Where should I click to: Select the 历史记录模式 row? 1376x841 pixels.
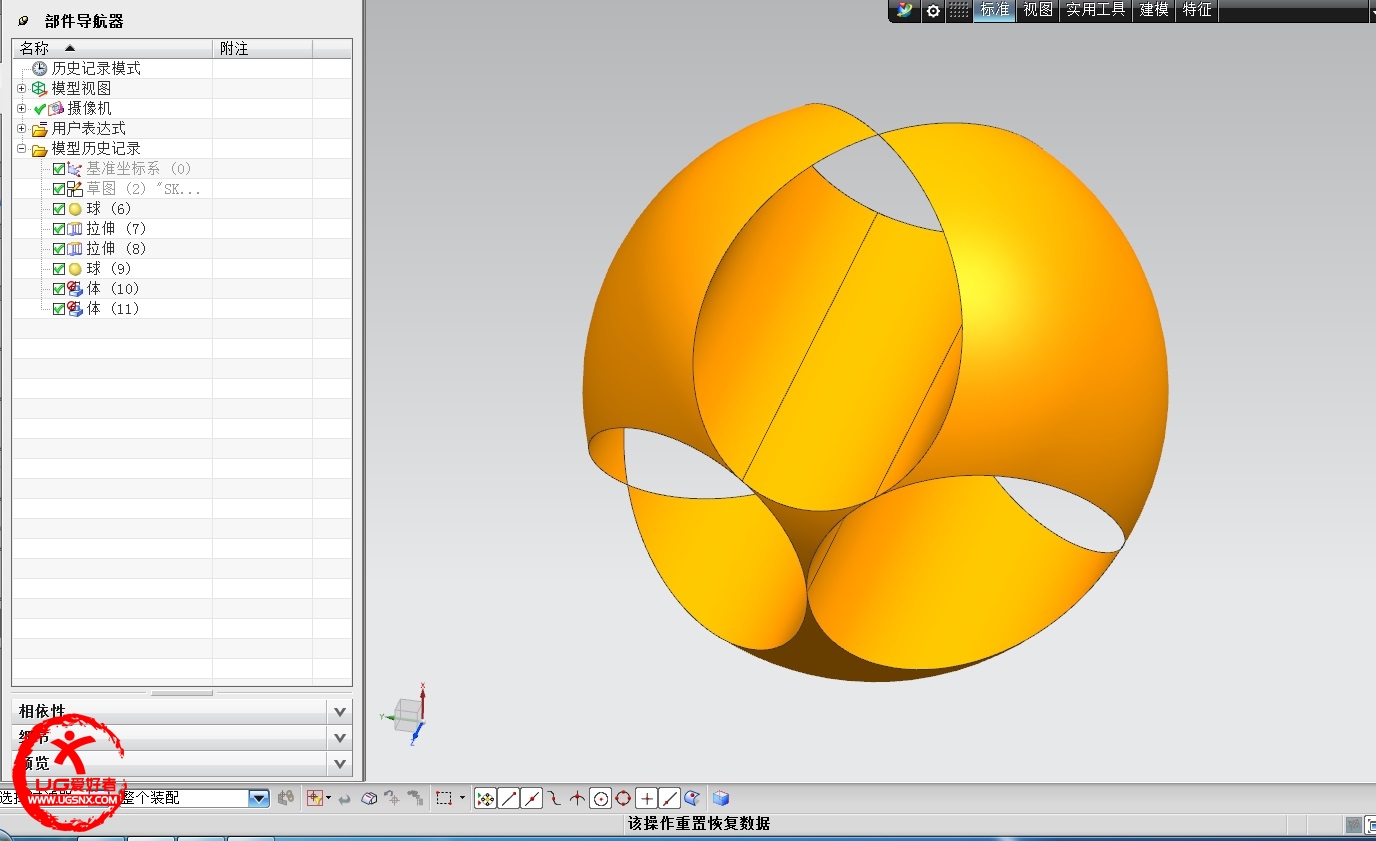182,68
